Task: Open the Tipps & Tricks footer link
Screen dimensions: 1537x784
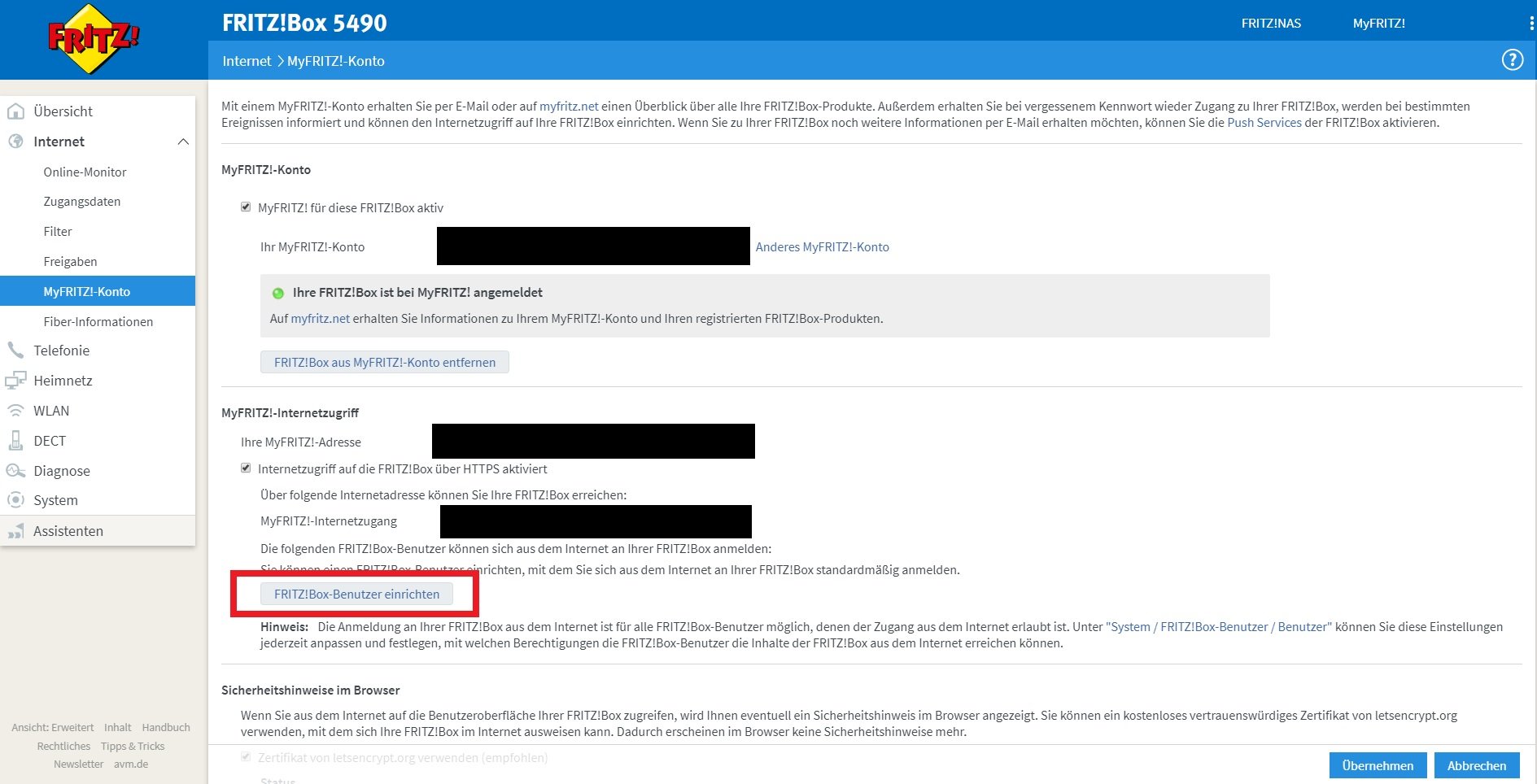Action: pyautogui.click(x=133, y=747)
